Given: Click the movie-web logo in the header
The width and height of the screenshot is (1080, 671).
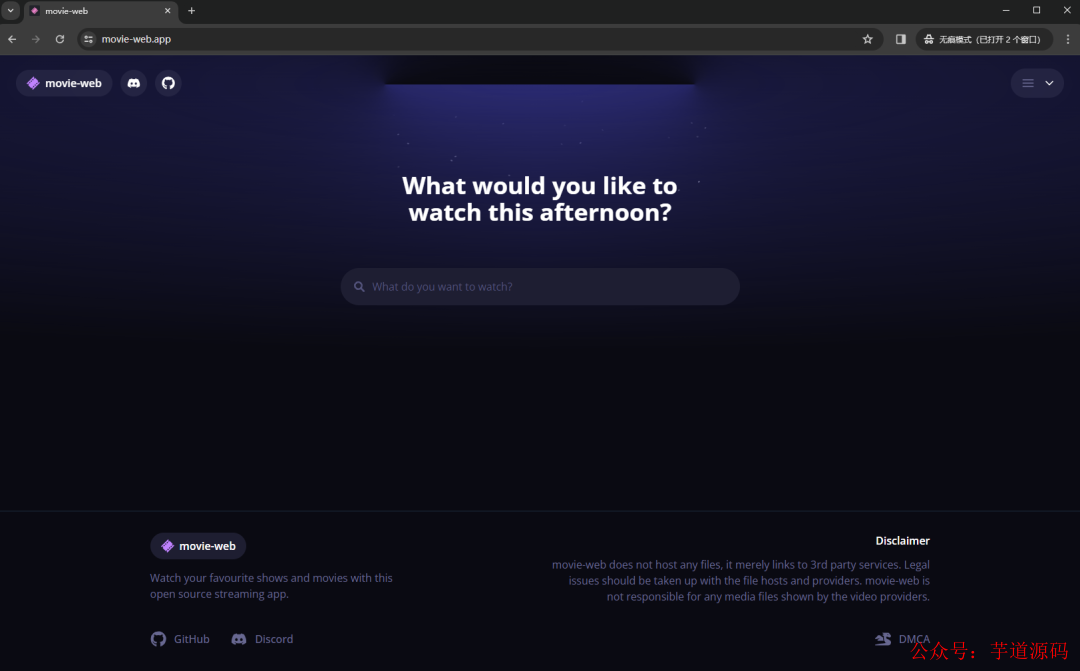Looking at the screenshot, I should click(x=64, y=83).
